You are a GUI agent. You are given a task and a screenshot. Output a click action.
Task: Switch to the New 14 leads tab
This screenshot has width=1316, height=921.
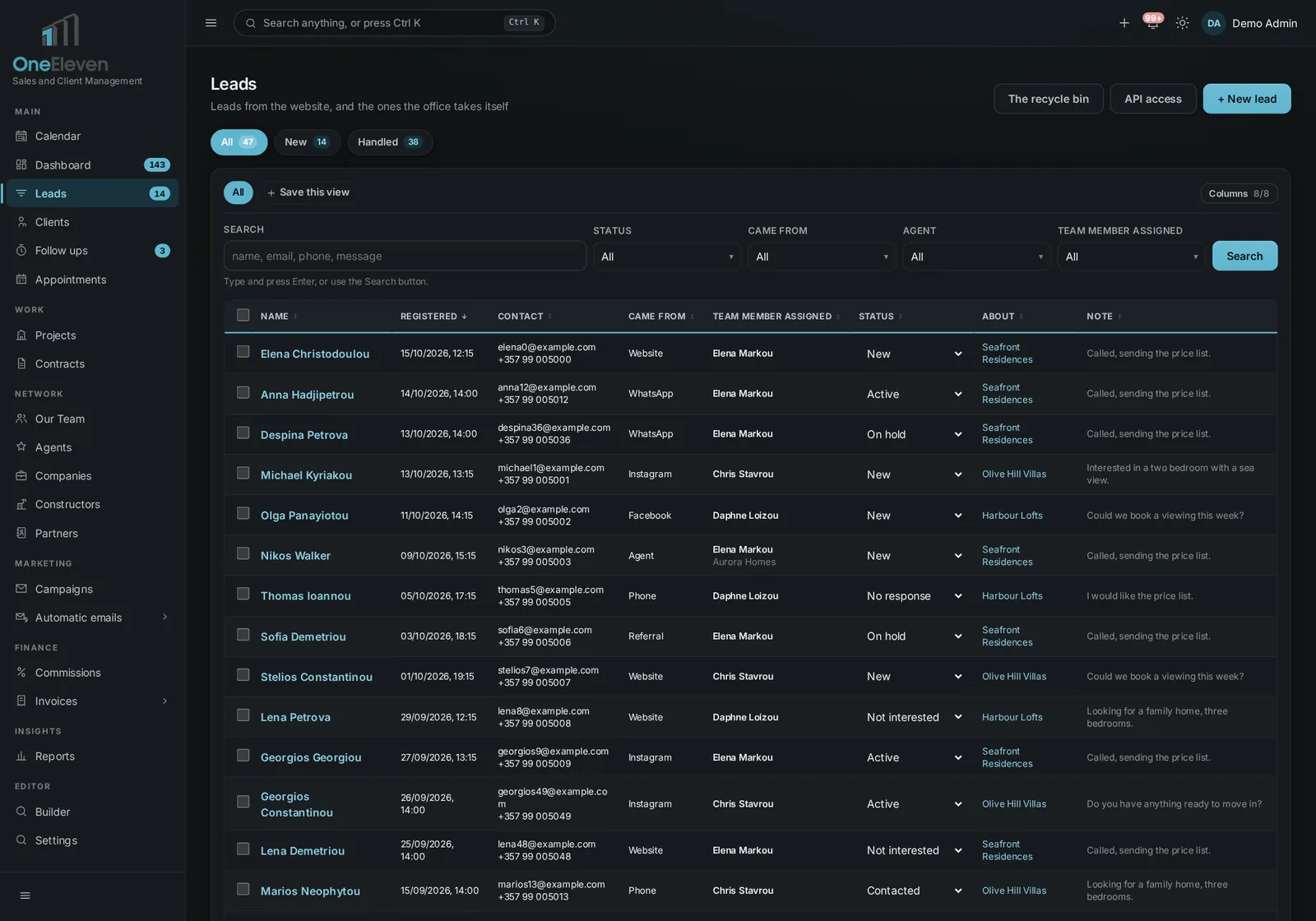click(307, 142)
